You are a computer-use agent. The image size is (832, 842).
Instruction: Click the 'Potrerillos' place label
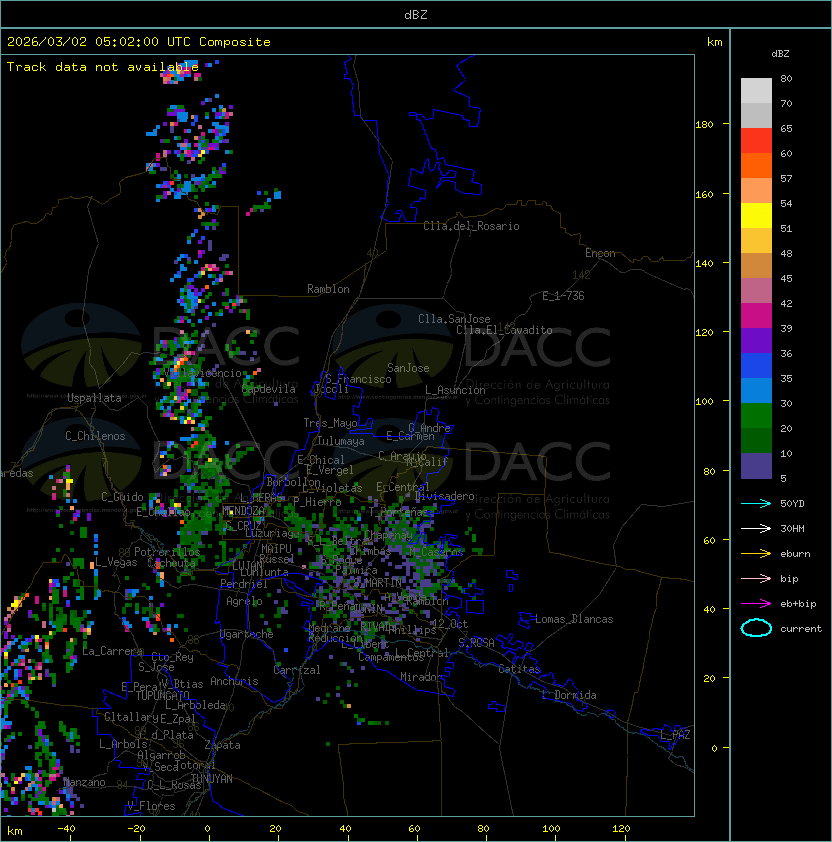(x=167, y=552)
